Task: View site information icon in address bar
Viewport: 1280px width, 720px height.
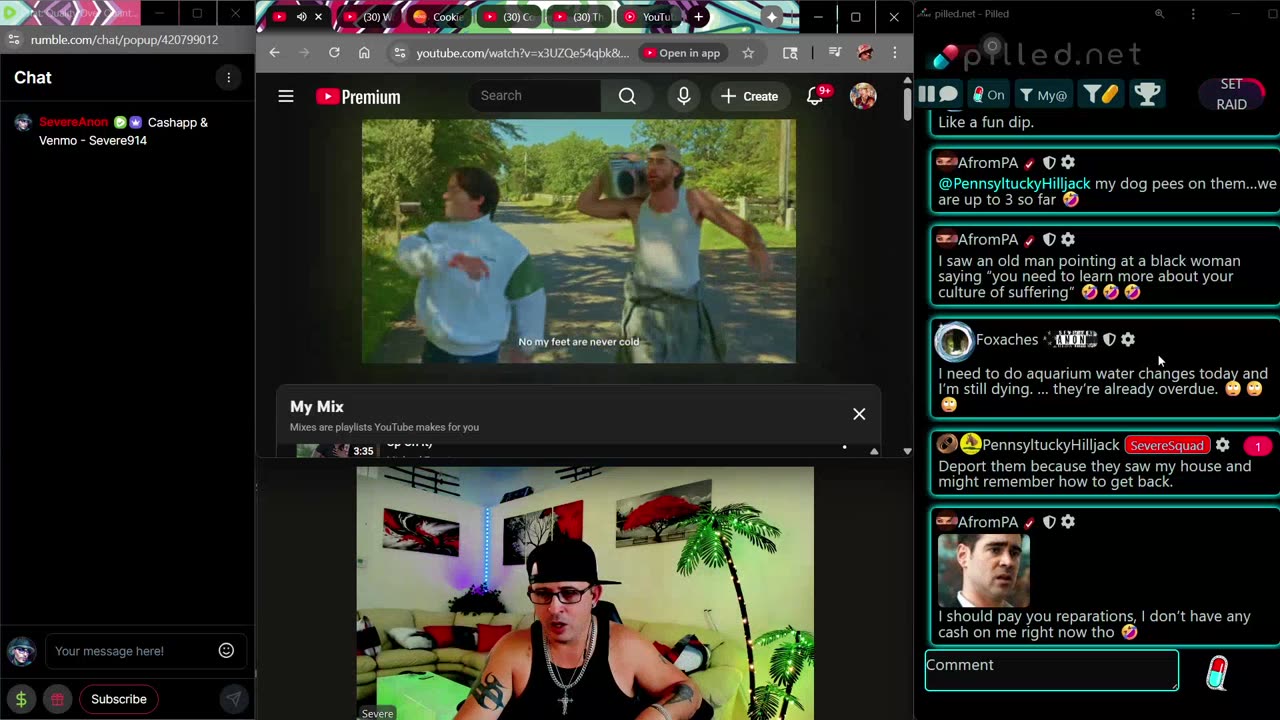Action: (399, 53)
